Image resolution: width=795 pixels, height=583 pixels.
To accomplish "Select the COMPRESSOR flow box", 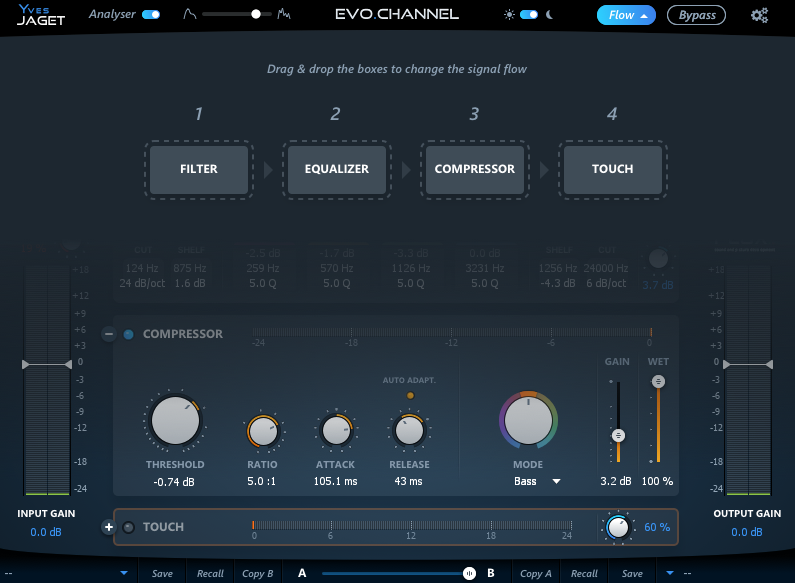I will (x=475, y=169).
